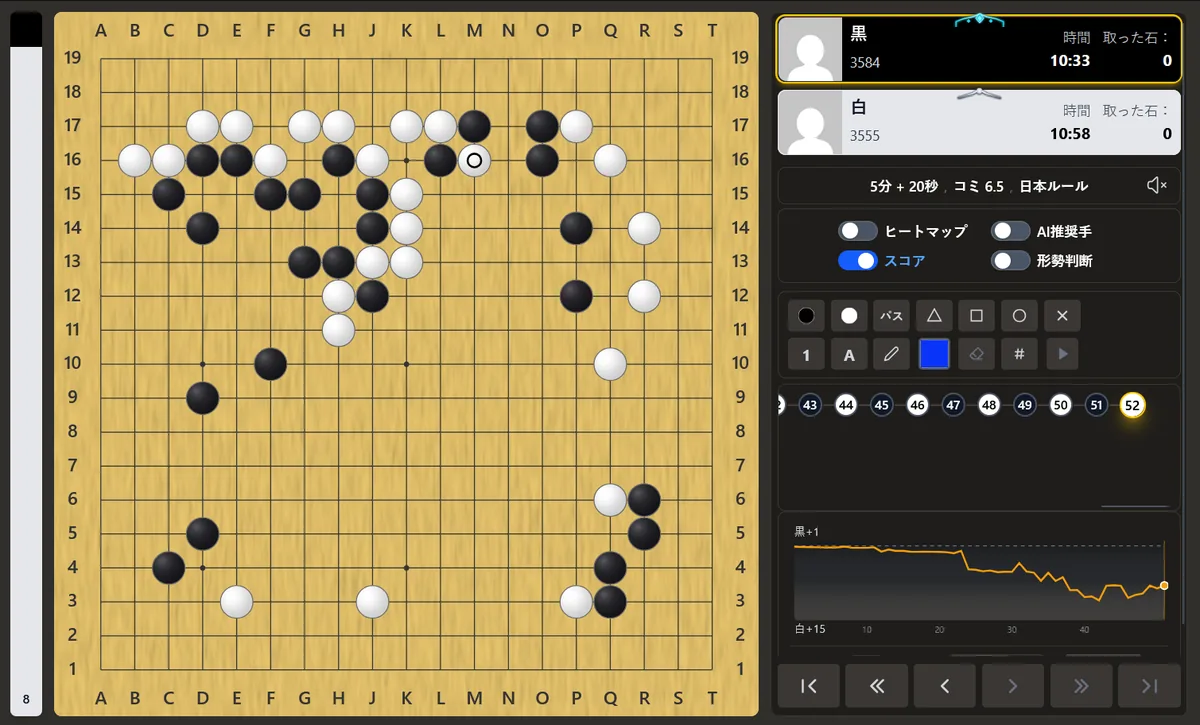Toggle the ヒートマップ heatmap switch

tap(857, 231)
